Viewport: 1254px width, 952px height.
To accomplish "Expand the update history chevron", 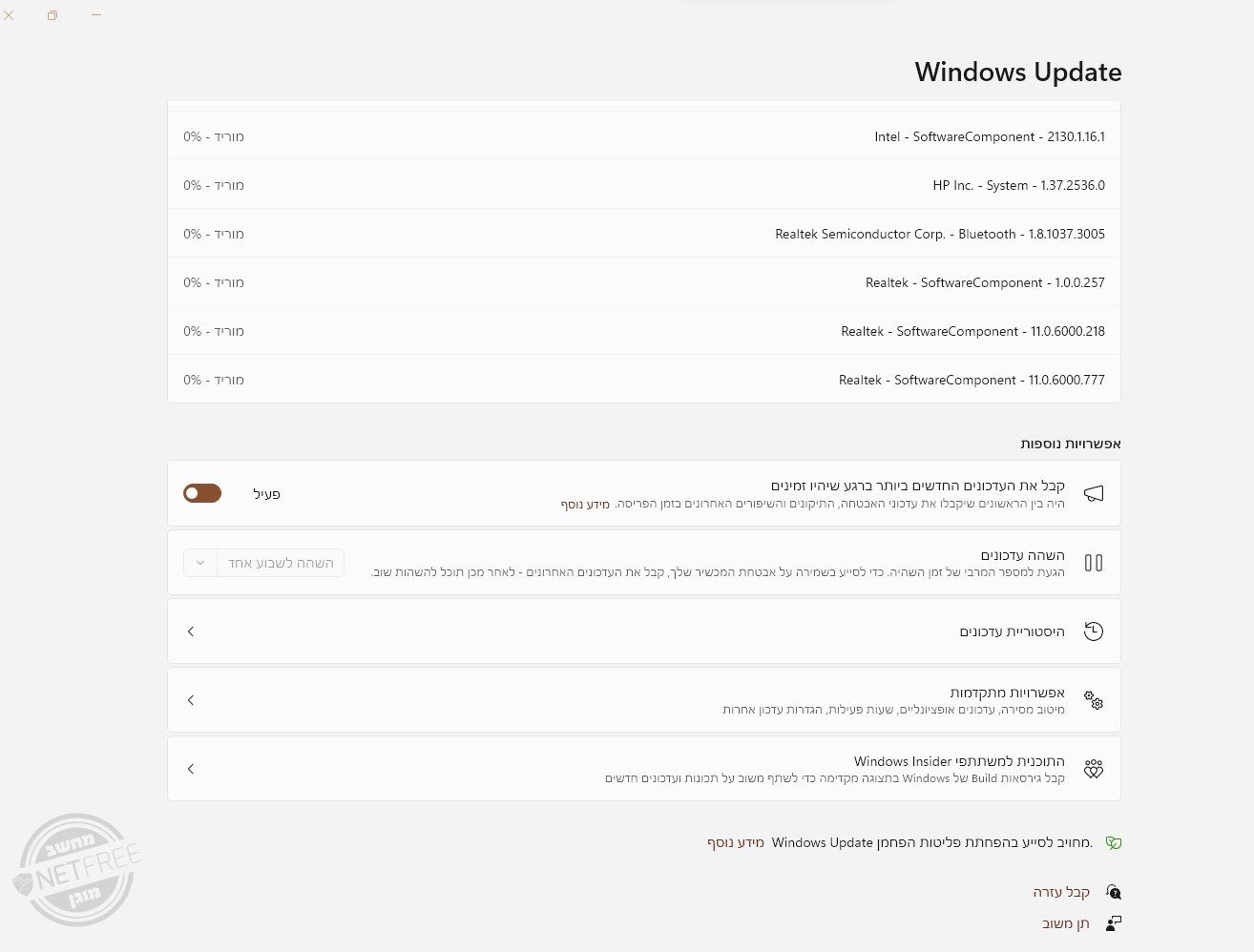I will click(x=191, y=631).
